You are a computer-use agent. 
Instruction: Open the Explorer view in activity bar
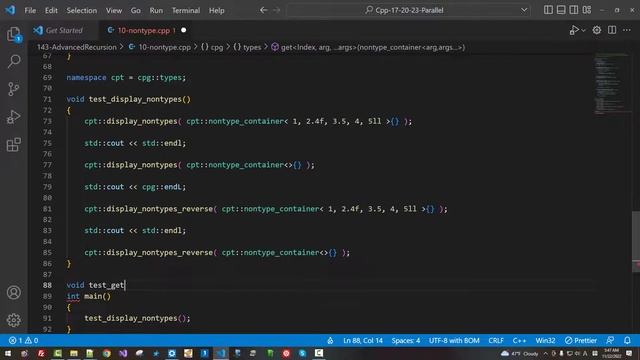click(13, 34)
